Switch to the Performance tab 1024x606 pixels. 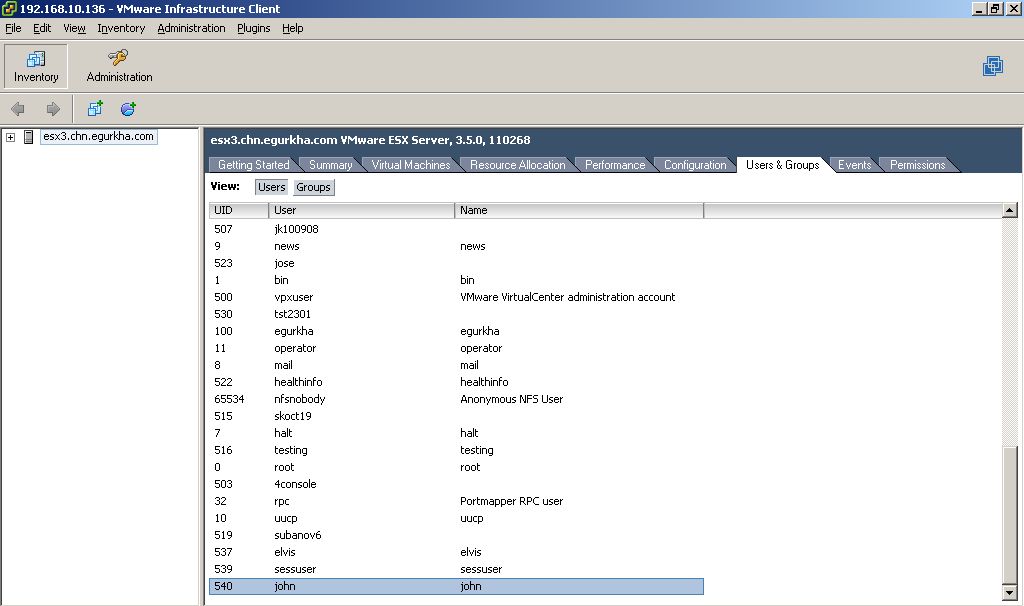point(615,165)
